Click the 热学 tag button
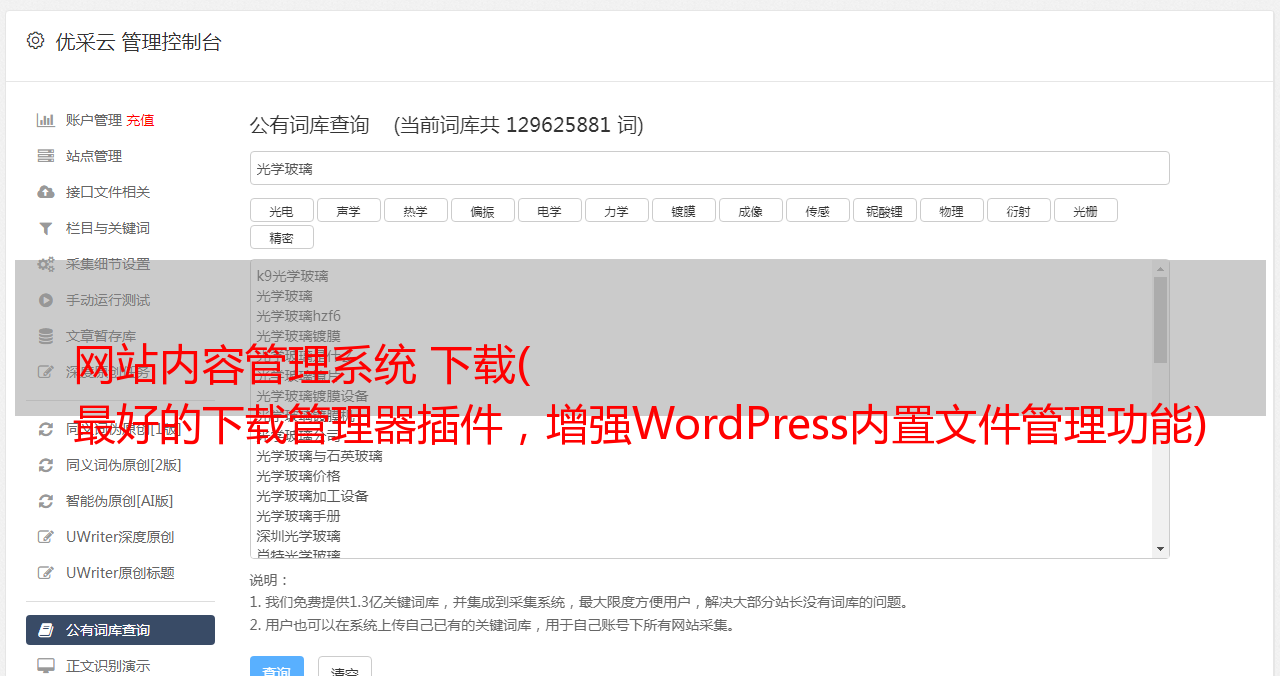This screenshot has width=1280, height=676. [x=416, y=210]
